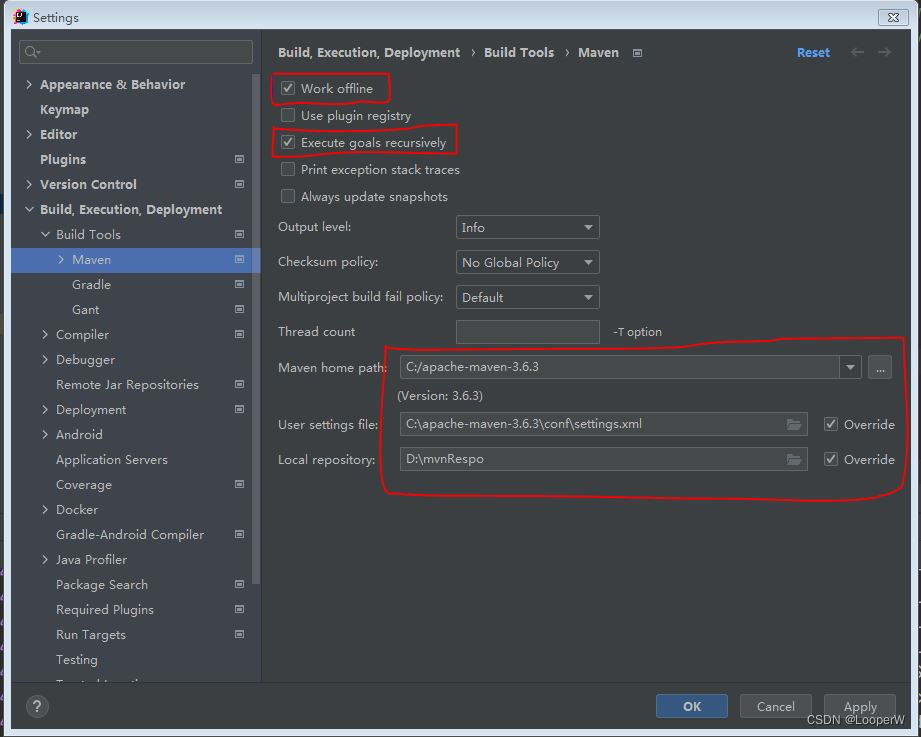Go back using the left arrow

(x=858, y=52)
